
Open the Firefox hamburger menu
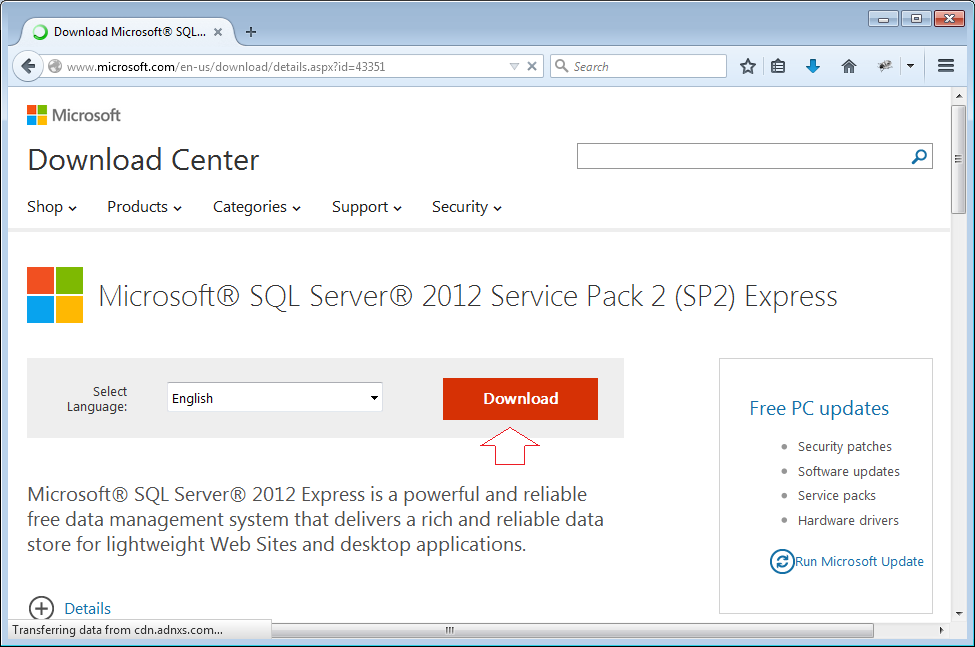click(x=946, y=66)
